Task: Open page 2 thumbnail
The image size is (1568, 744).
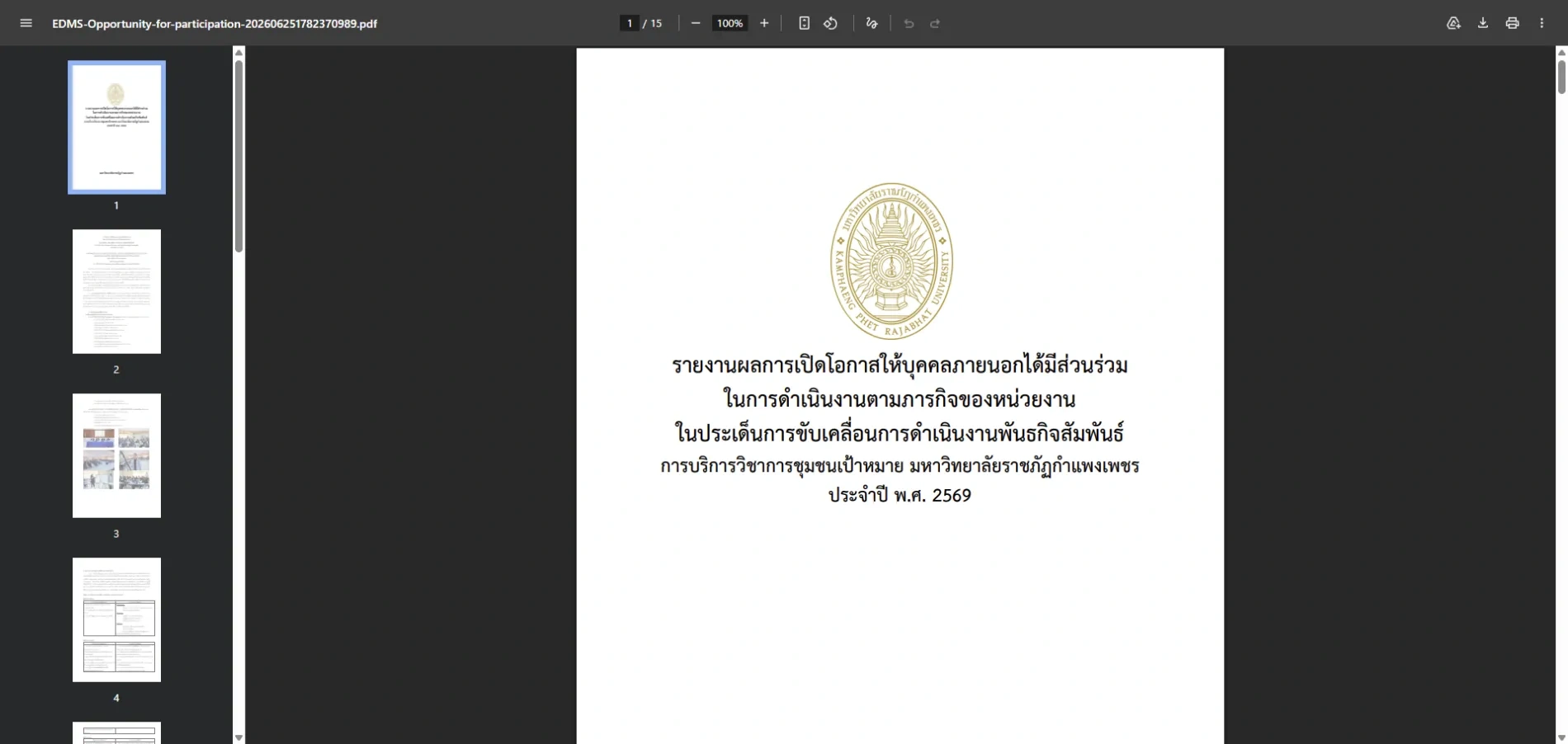Action: pyautogui.click(x=116, y=291)
